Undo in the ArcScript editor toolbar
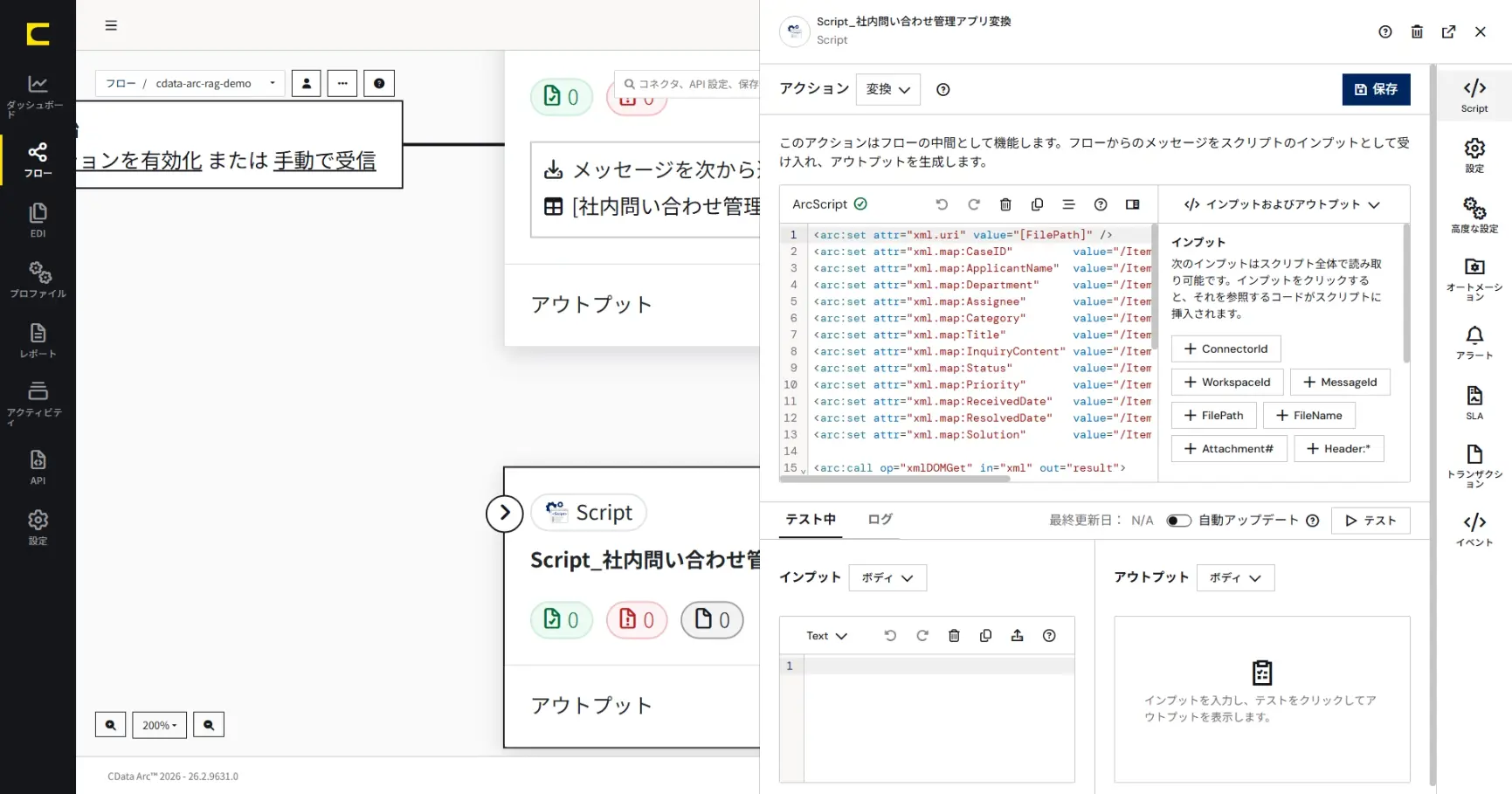This screenshot has height=794, width=1512. (942, 204)
